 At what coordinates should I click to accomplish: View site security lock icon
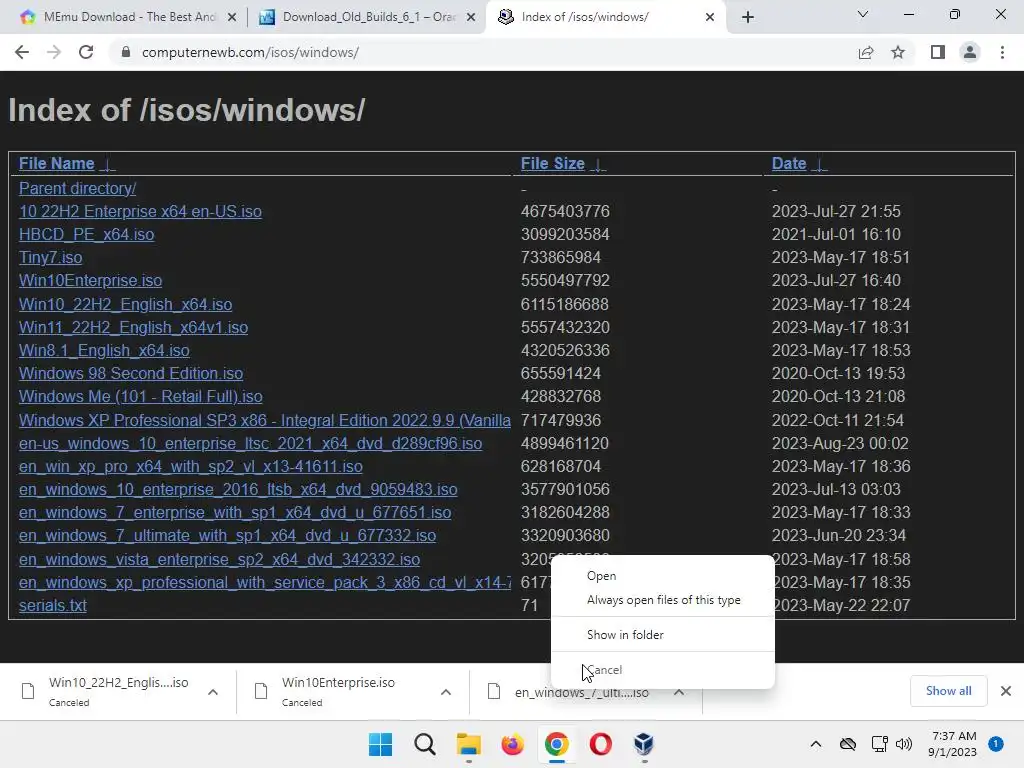click(x=125, y=52)
